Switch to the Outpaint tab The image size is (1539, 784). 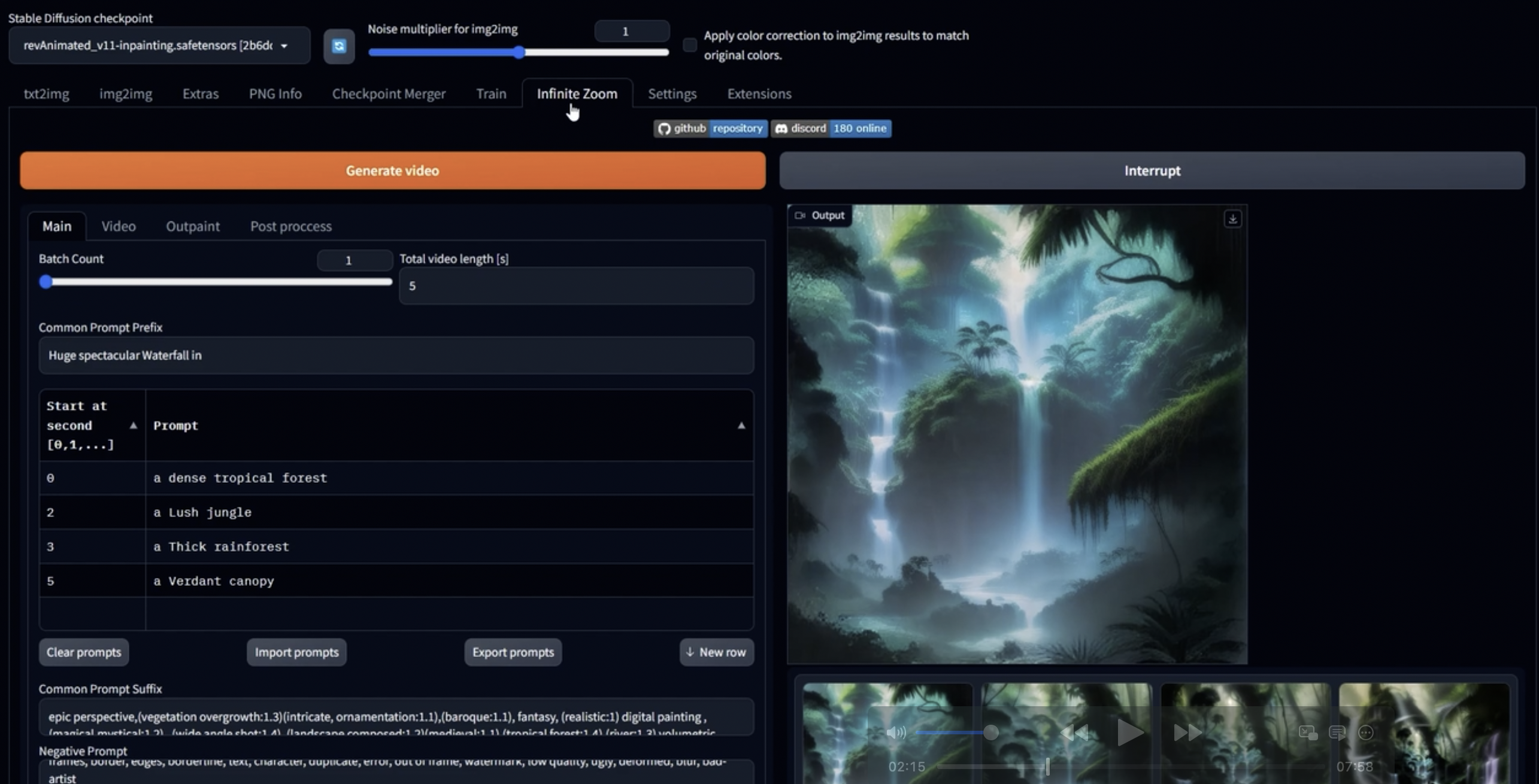tap(192, 226)
